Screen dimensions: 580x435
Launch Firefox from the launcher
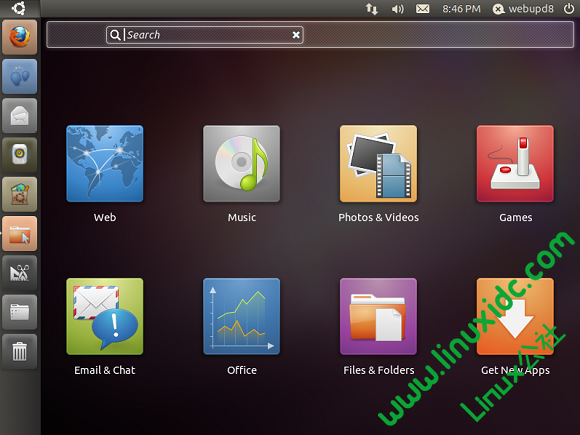tap(20, 37)
